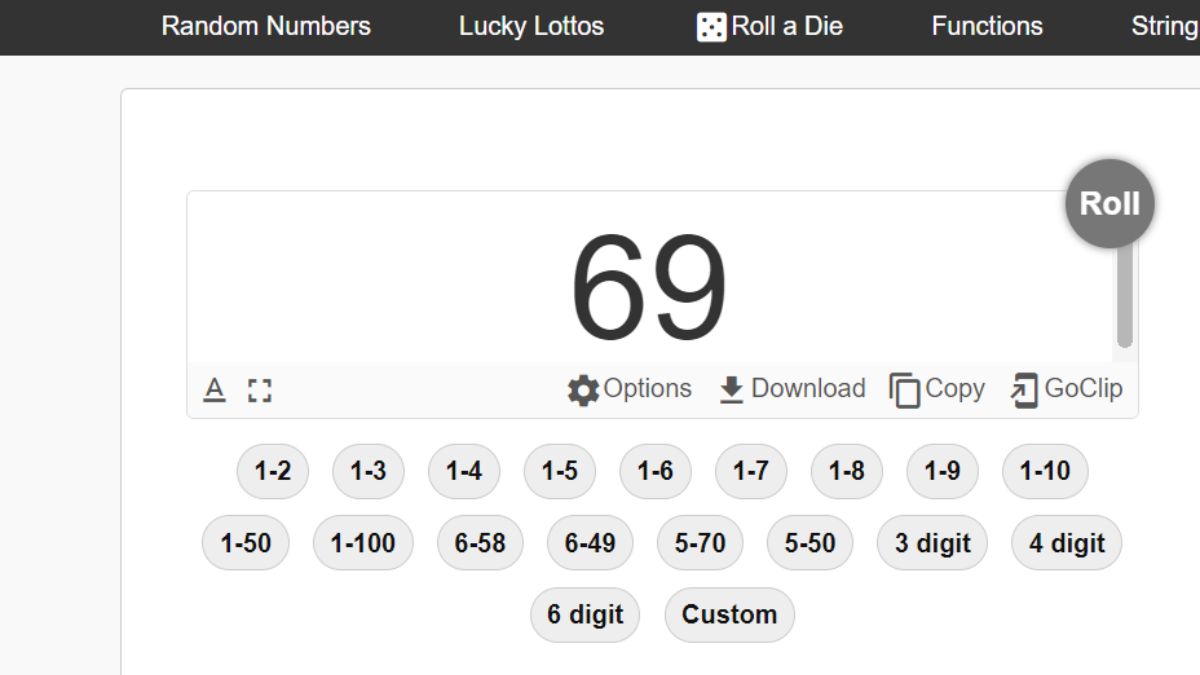Pick the 1-4 range preset
The height and width of the screenshot is (675, 1200).
pos(464,471)
